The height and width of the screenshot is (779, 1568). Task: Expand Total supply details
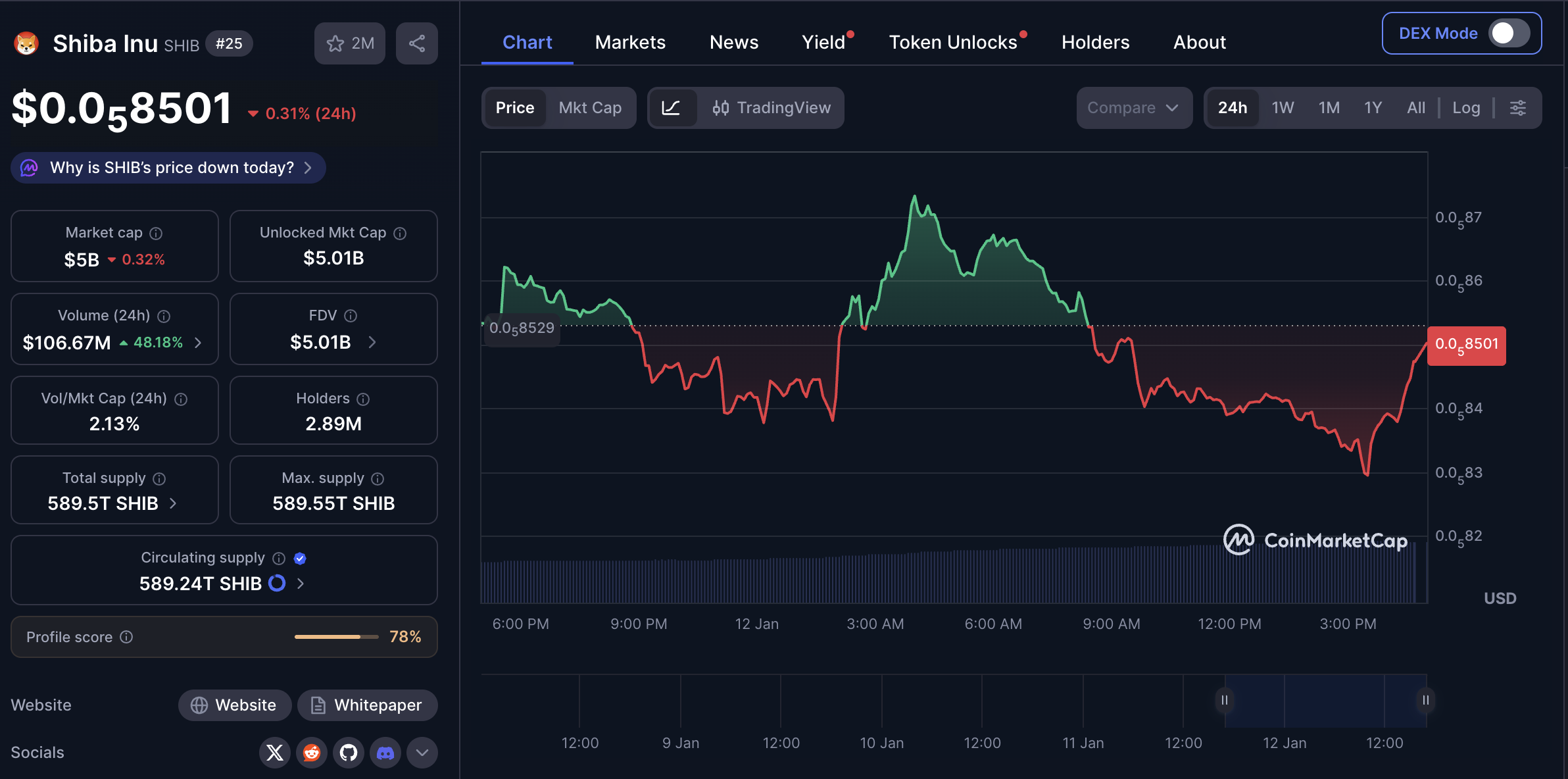point(173,503)
